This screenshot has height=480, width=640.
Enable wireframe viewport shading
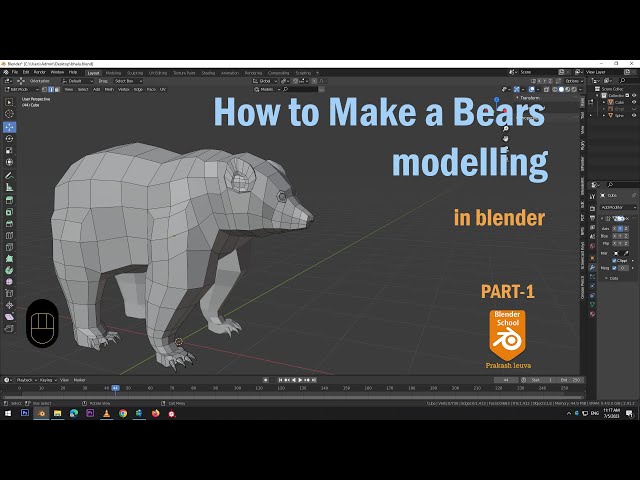coord(555,89)
